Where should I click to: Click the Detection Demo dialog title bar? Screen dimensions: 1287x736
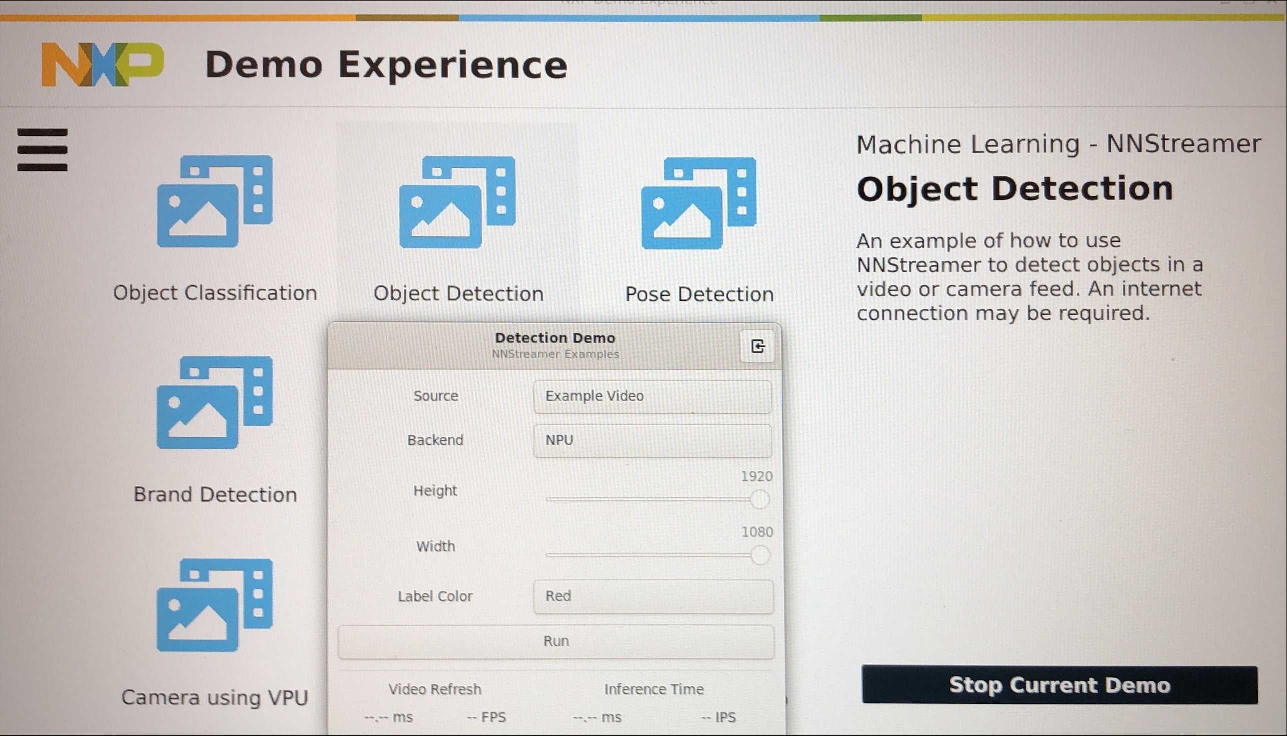coord(555,345)
